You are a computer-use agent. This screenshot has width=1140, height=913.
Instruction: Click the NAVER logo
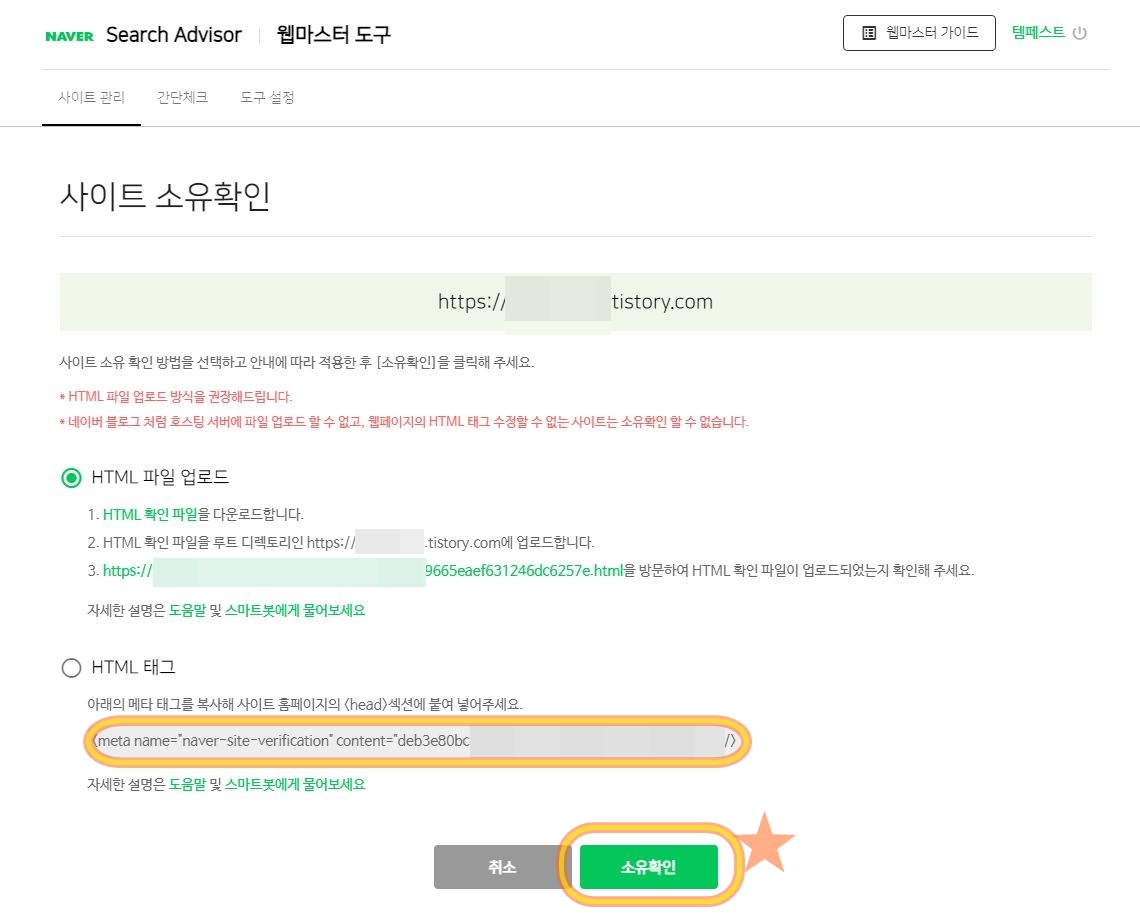pos(69,36)
